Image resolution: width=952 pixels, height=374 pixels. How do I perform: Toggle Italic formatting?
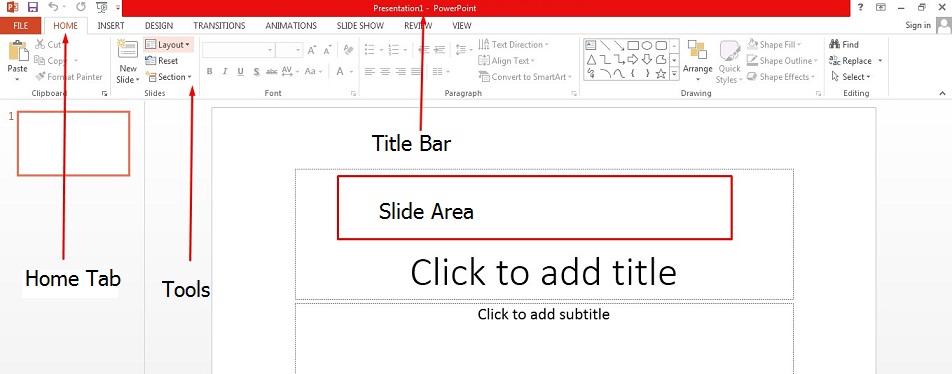[x=225, y=72]
